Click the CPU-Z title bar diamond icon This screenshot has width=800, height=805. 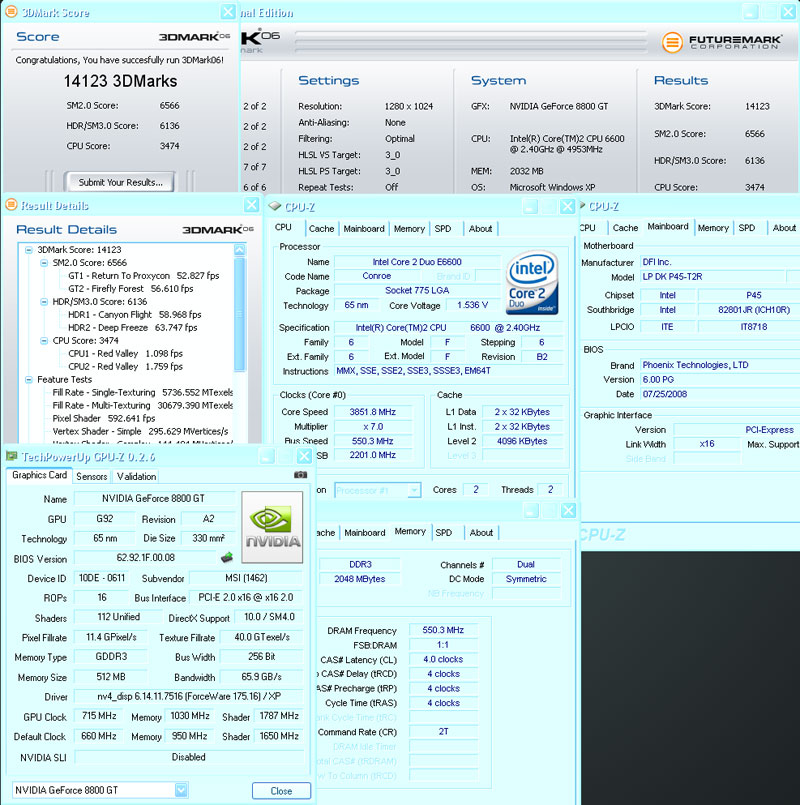[275, 206]
